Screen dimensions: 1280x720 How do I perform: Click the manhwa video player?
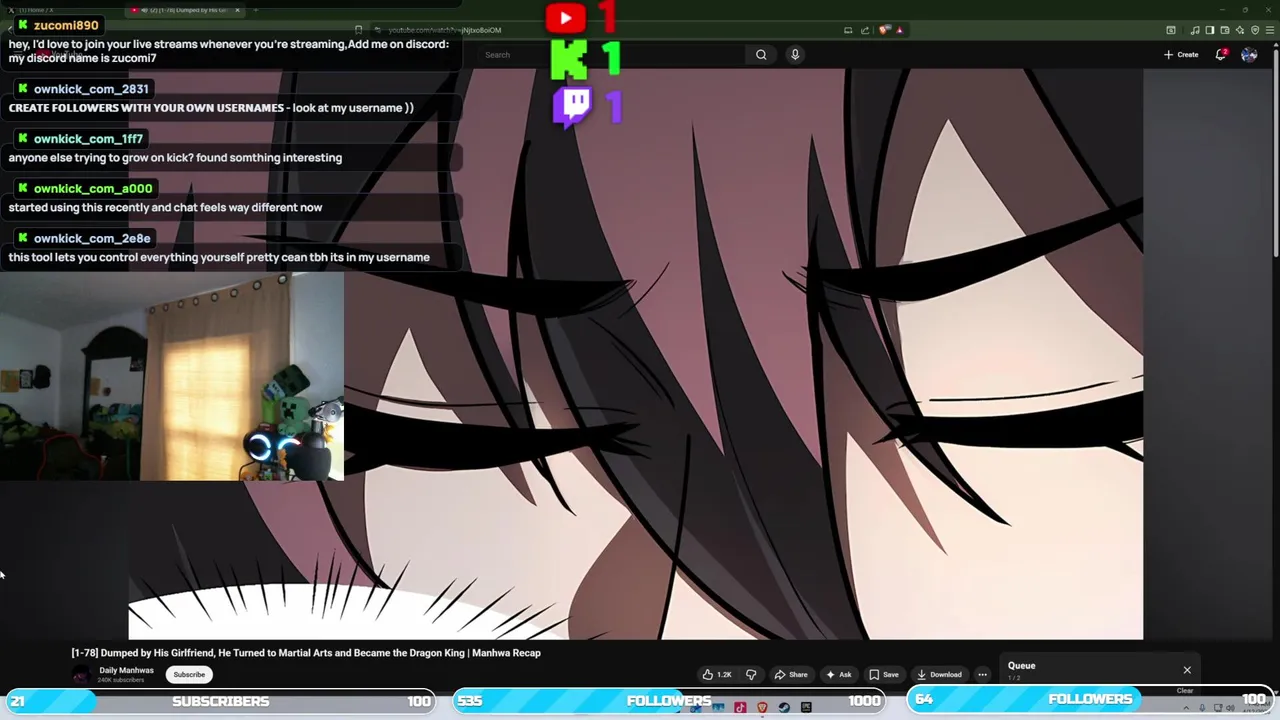(x=636, y=354)
